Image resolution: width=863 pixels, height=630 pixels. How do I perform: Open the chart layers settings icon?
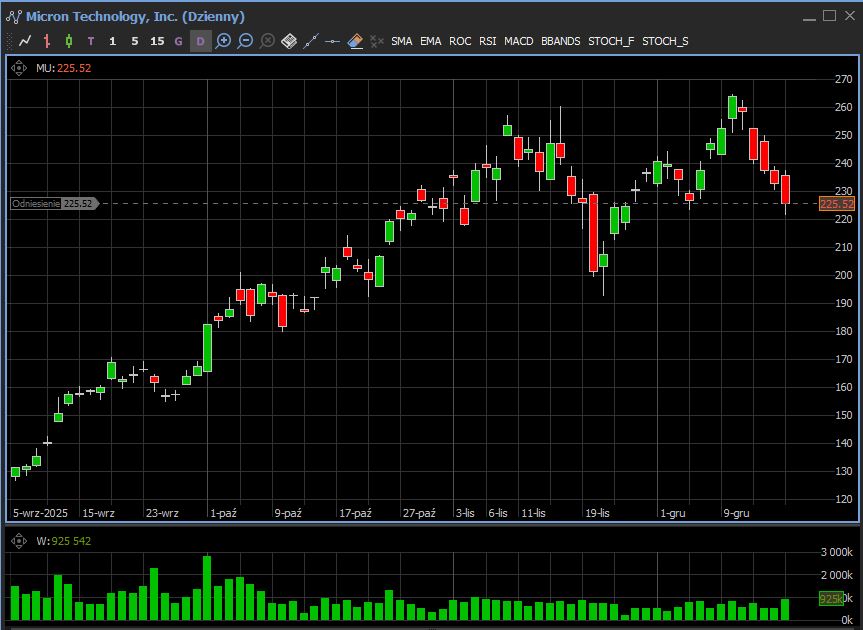(289, 41)
